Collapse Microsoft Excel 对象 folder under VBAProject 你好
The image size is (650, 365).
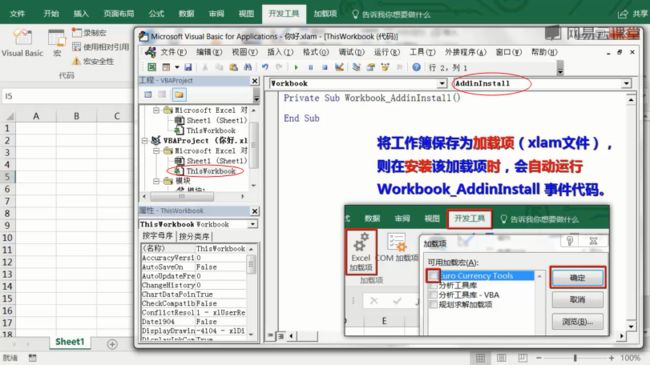[x=156, y=151]
